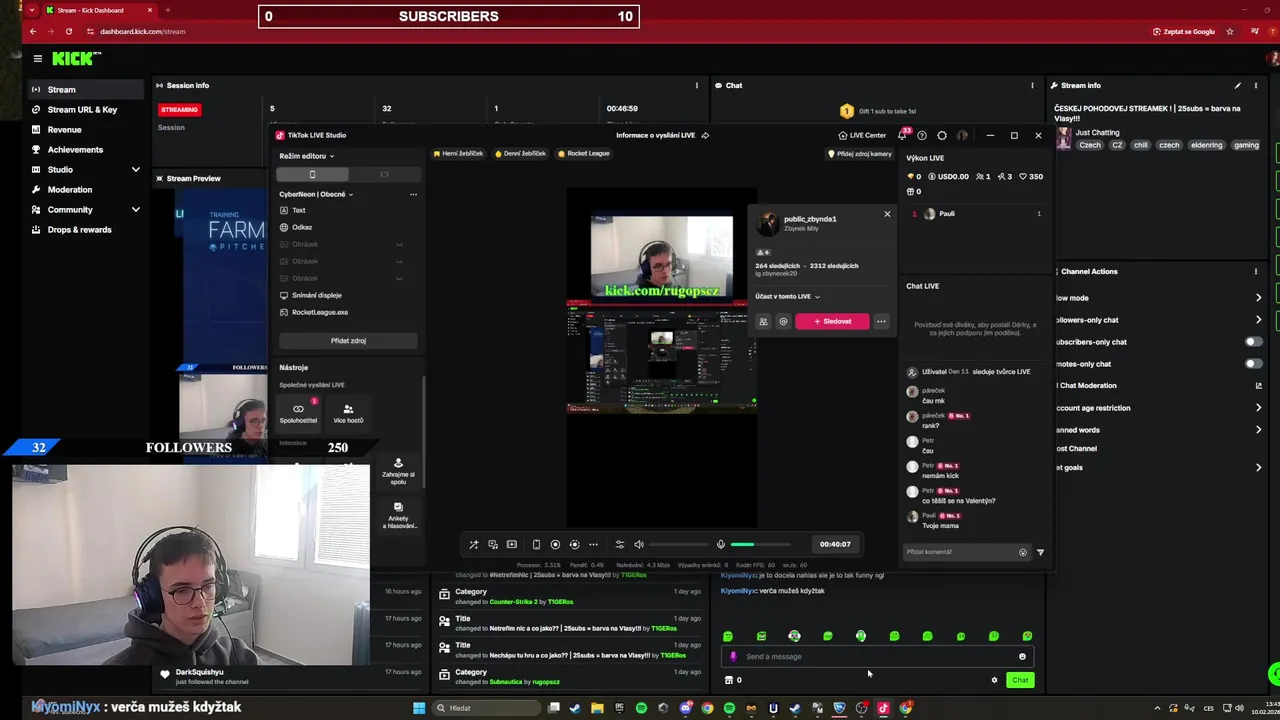Open the Kick hamburger menu
Image resolution: width=1280 pixels, height=720 pixels.
pyautogui.click(x=37, y=59)
